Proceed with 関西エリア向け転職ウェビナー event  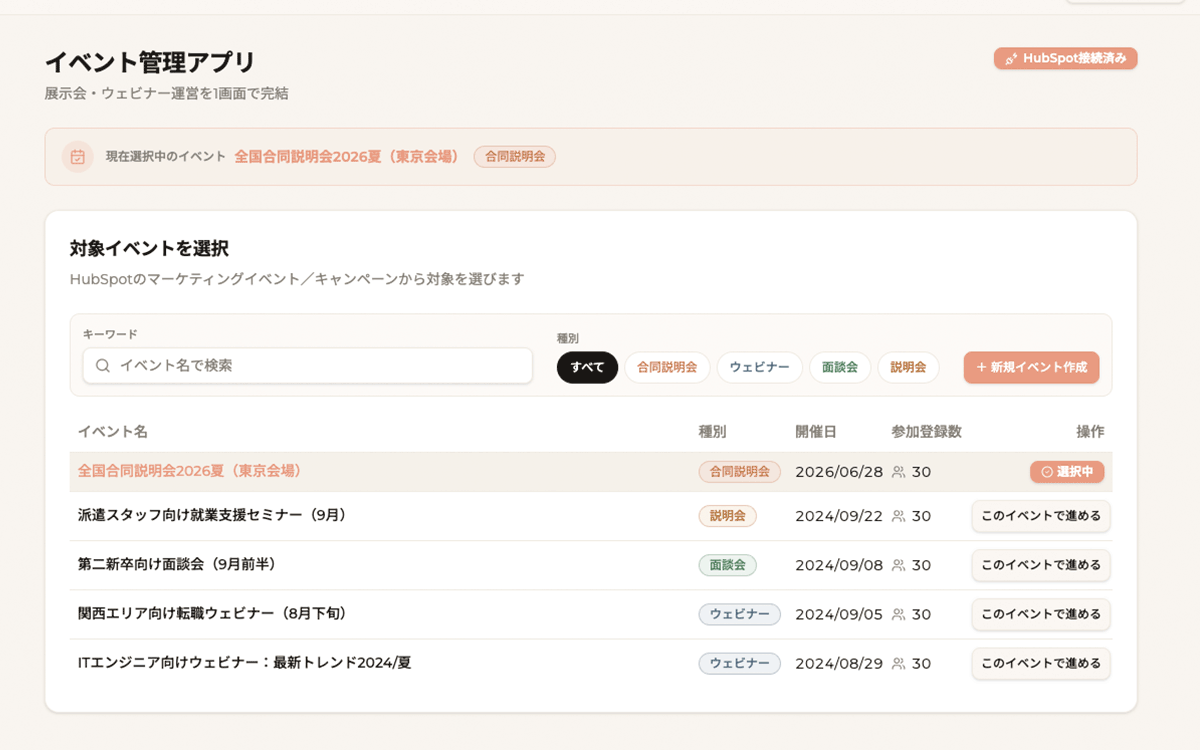click(x=1041, y=614)
